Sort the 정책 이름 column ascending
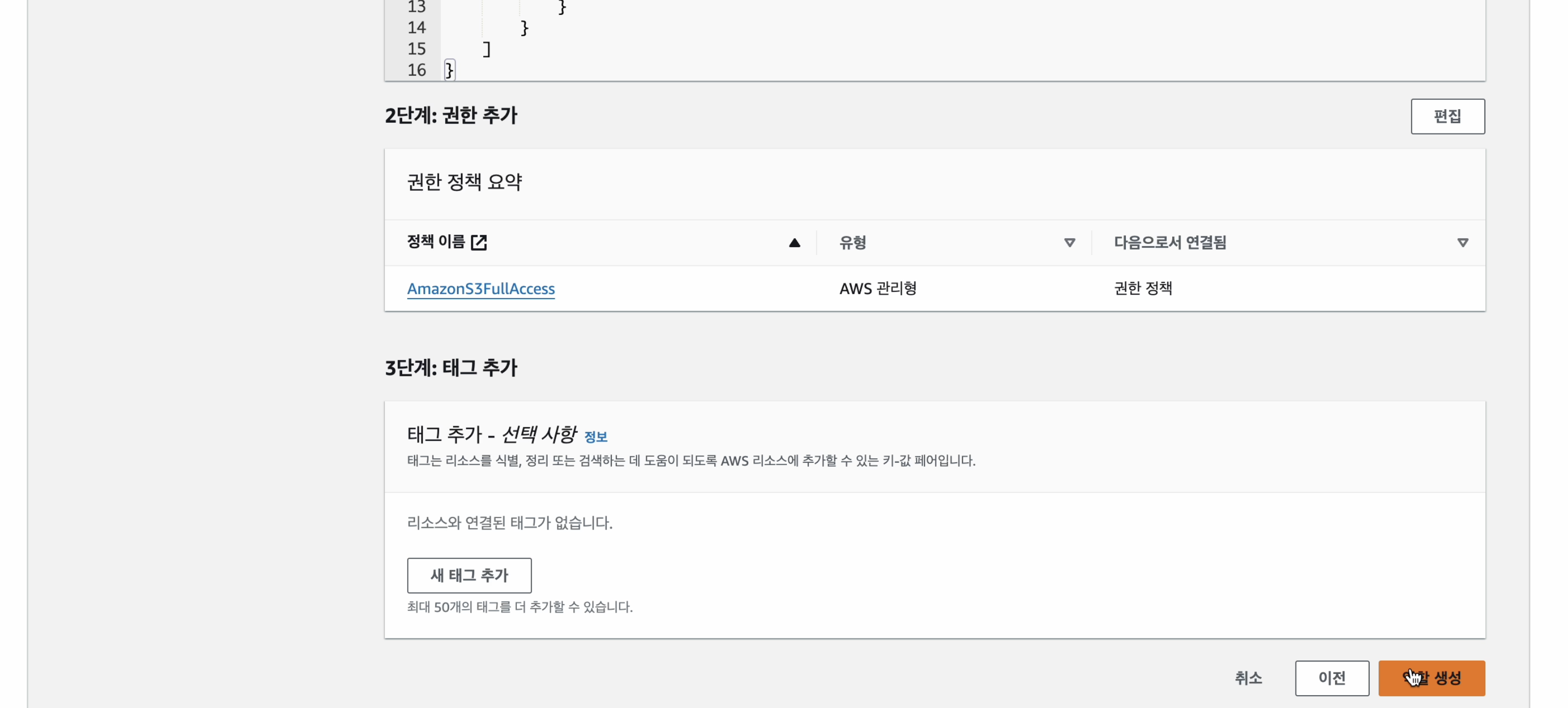1568x708 pixels. click(x=794, y=243)
